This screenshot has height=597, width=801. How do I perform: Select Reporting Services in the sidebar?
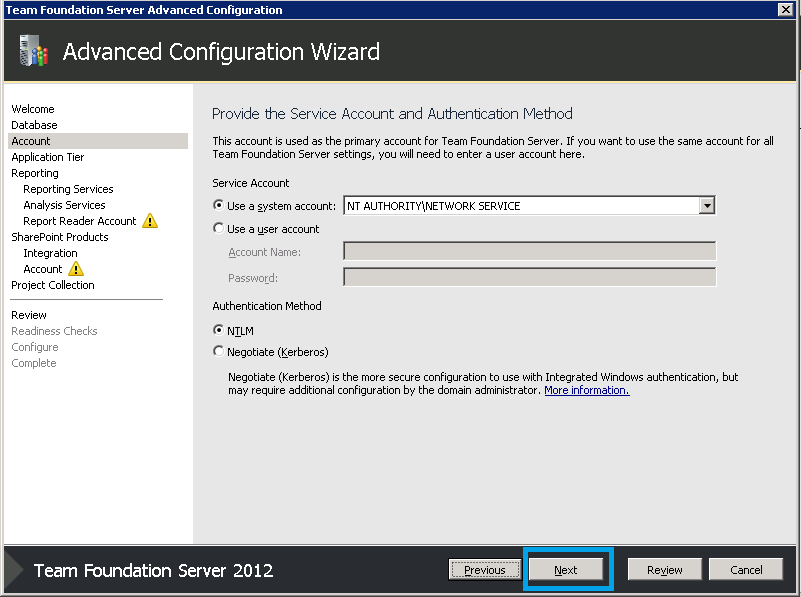coord(68,189)
